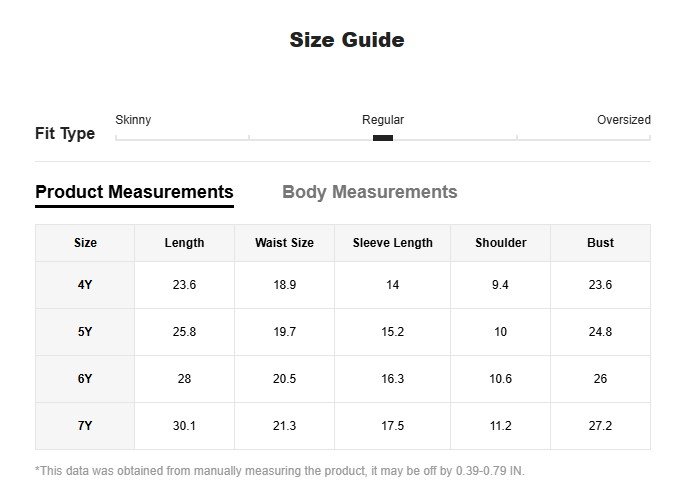Click the 30.1 length value for 7Y
680x493 pixels.
(184, 426)
